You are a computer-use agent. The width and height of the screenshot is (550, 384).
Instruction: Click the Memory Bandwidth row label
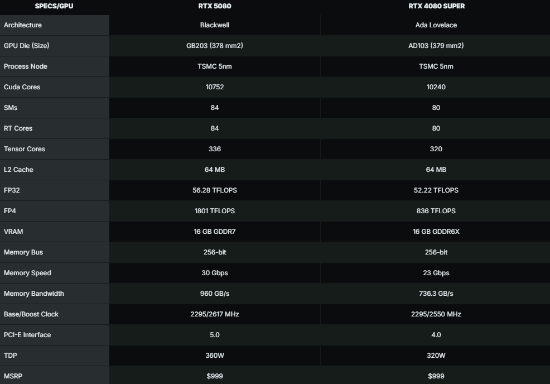coord(34,294)
